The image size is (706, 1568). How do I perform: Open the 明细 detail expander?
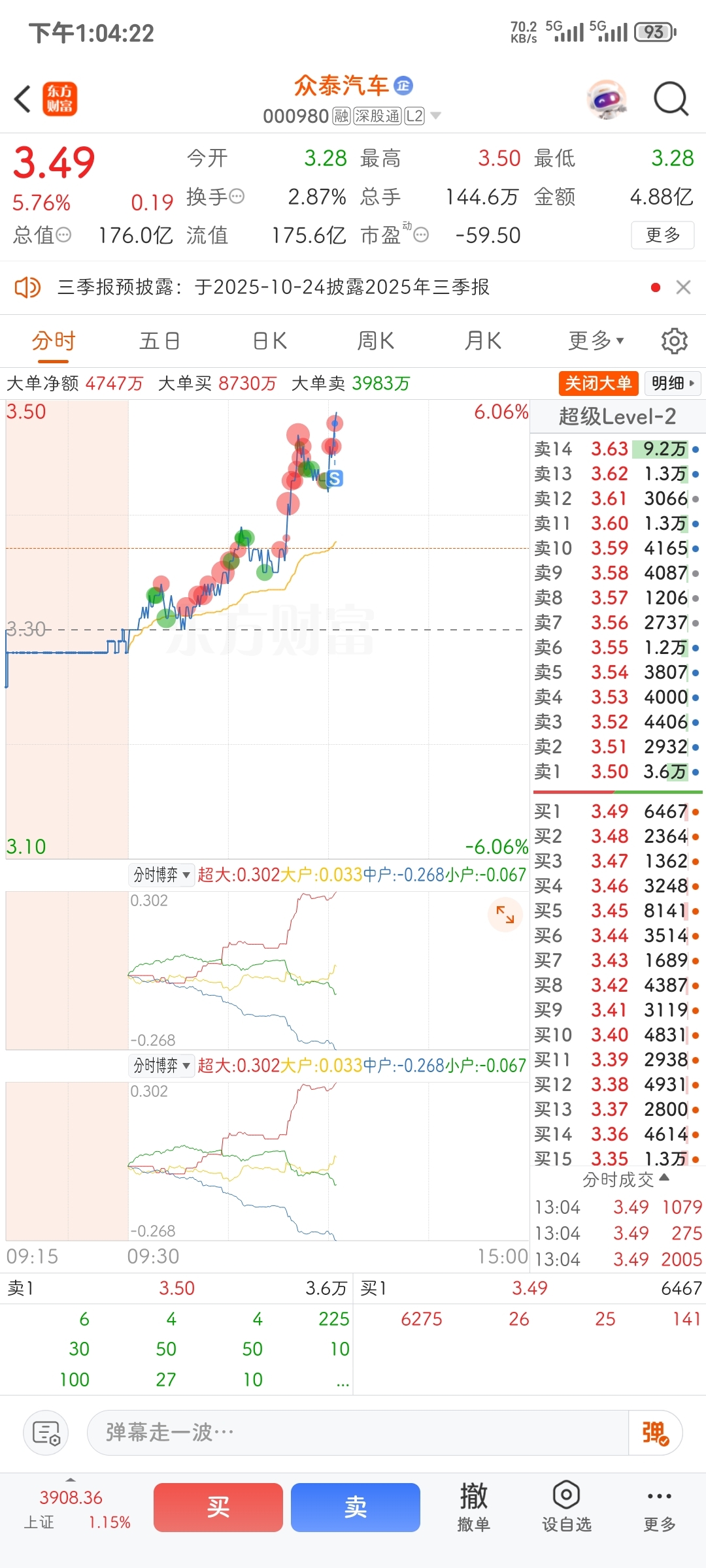pyautogui.click(x=673, y=383)
